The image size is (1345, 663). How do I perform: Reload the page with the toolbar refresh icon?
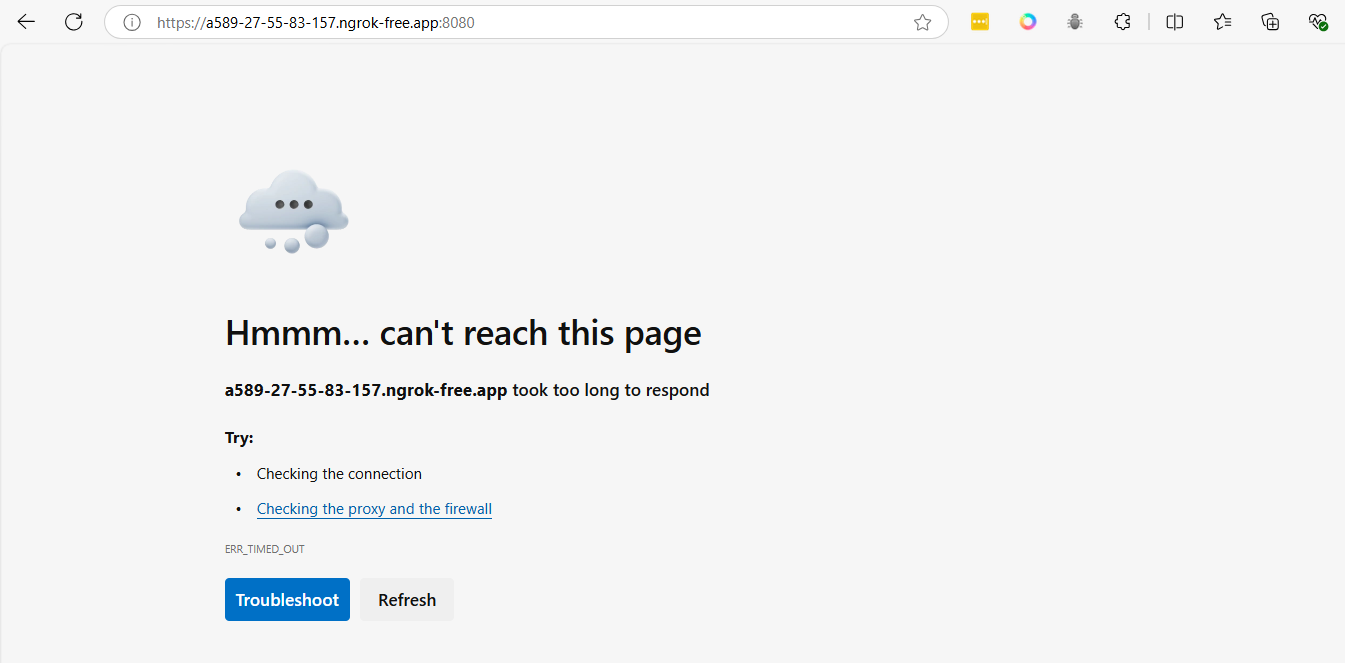pos(74,22)
